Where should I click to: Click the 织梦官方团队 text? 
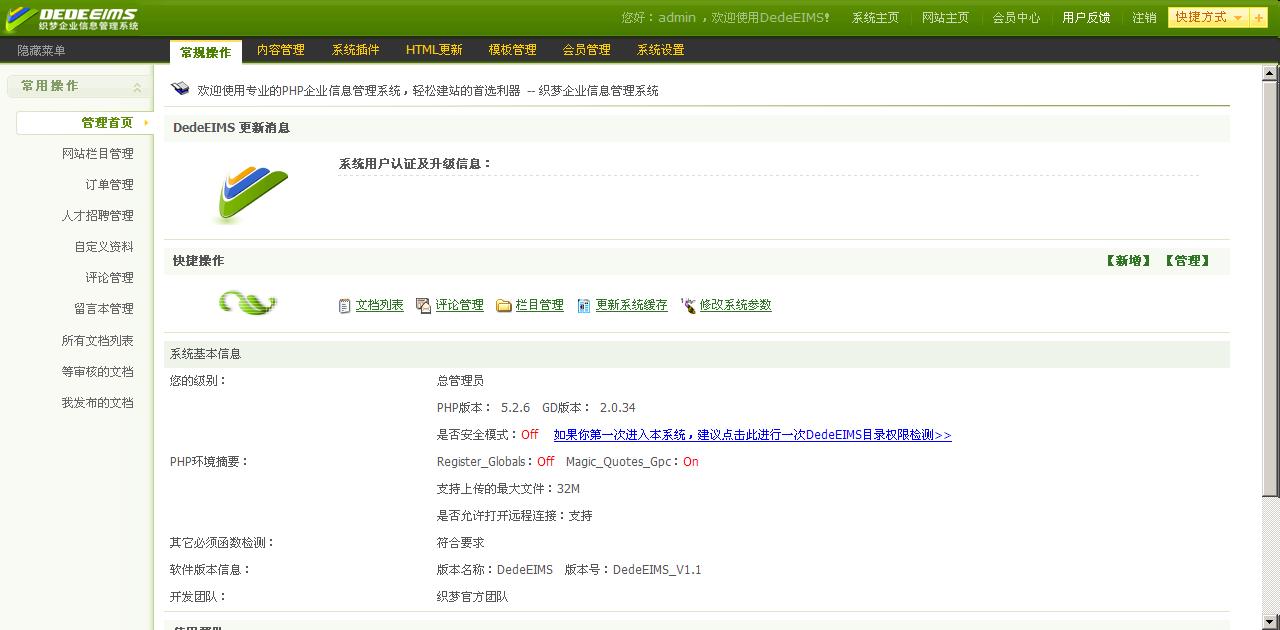click(472, 597)
